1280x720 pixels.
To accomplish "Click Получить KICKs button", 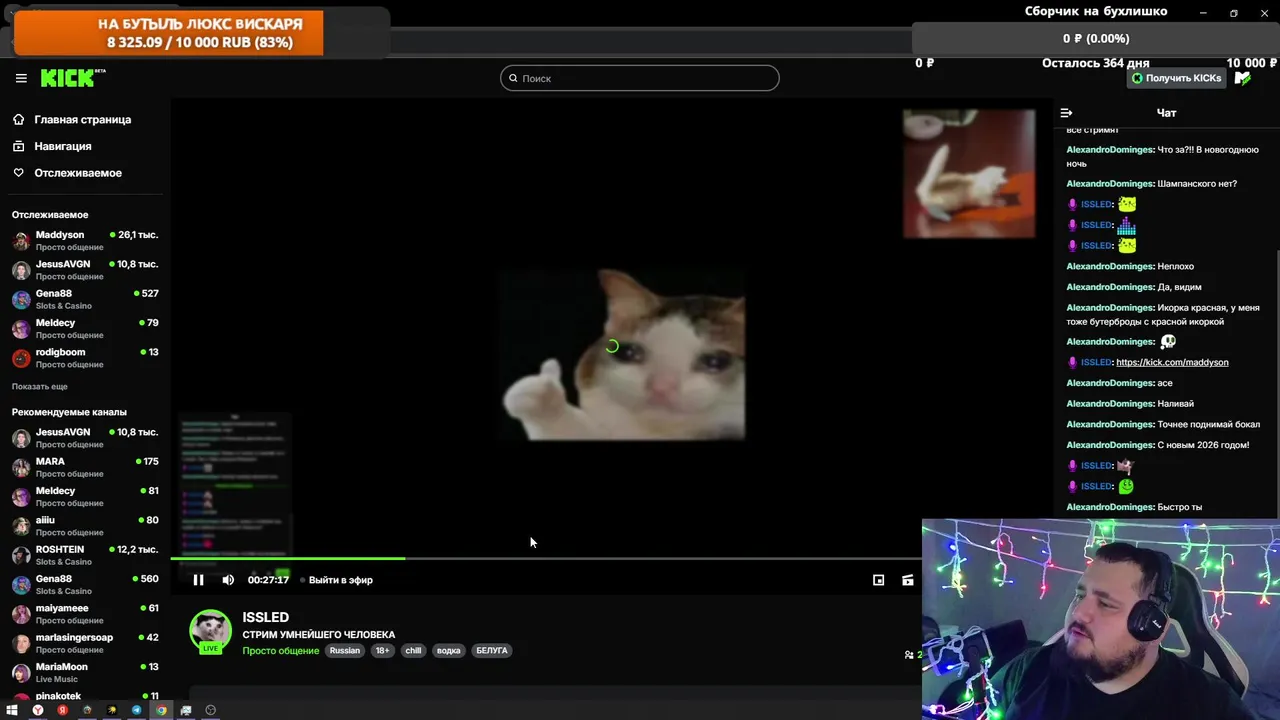I will tap(1177, 78).
